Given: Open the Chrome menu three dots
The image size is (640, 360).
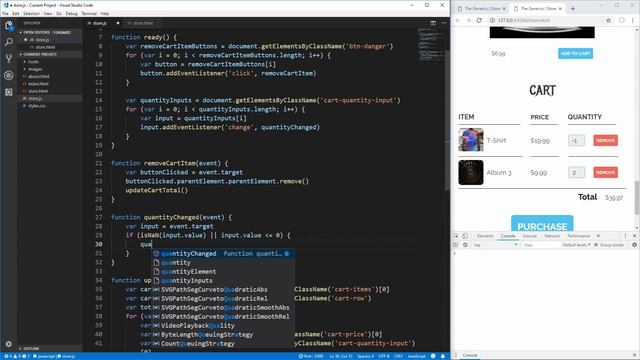Looking at the screenshot, I should [x=633, y=20].
